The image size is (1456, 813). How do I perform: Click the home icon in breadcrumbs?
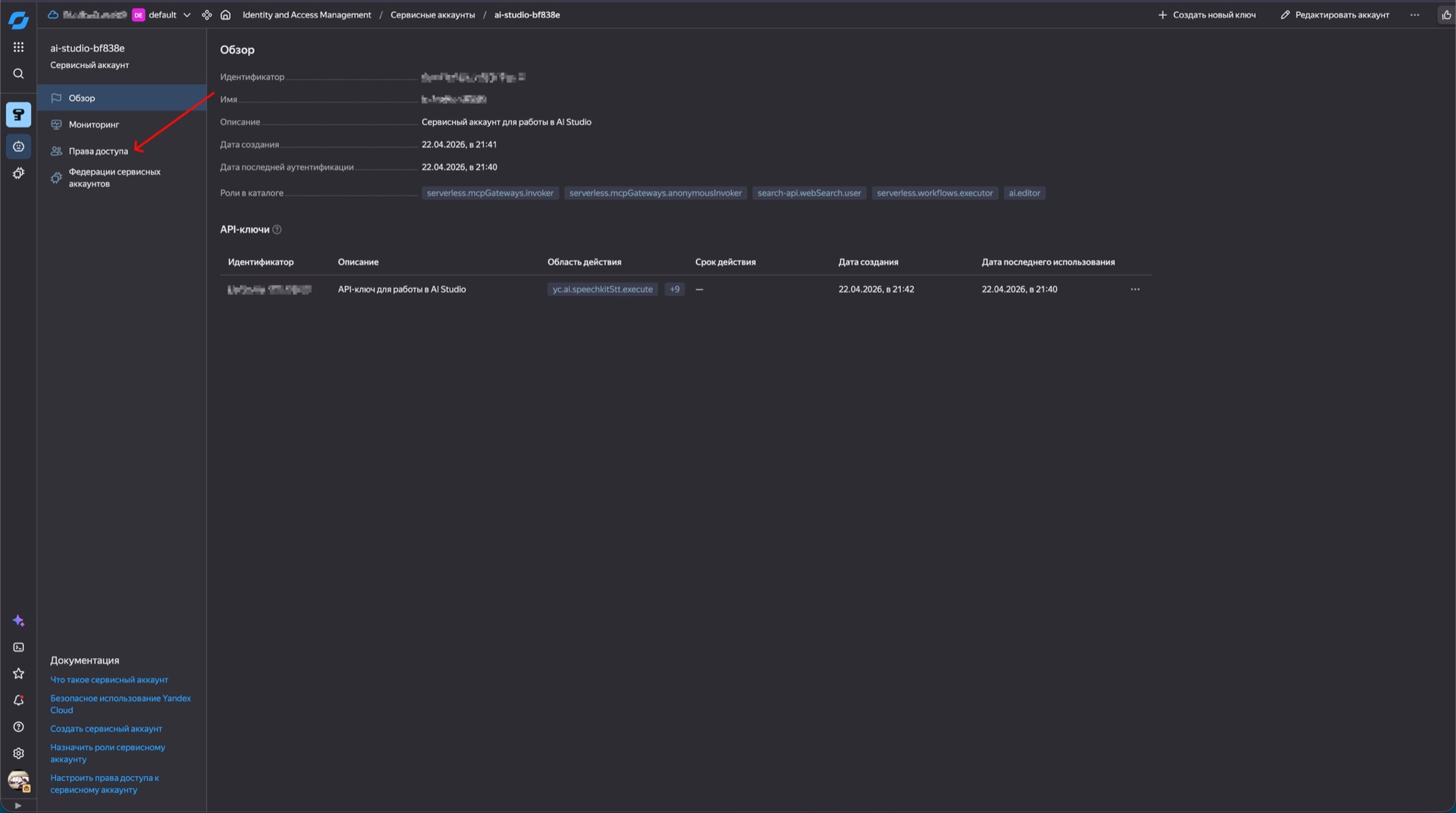pyautogui.click(x=225, y=15)
